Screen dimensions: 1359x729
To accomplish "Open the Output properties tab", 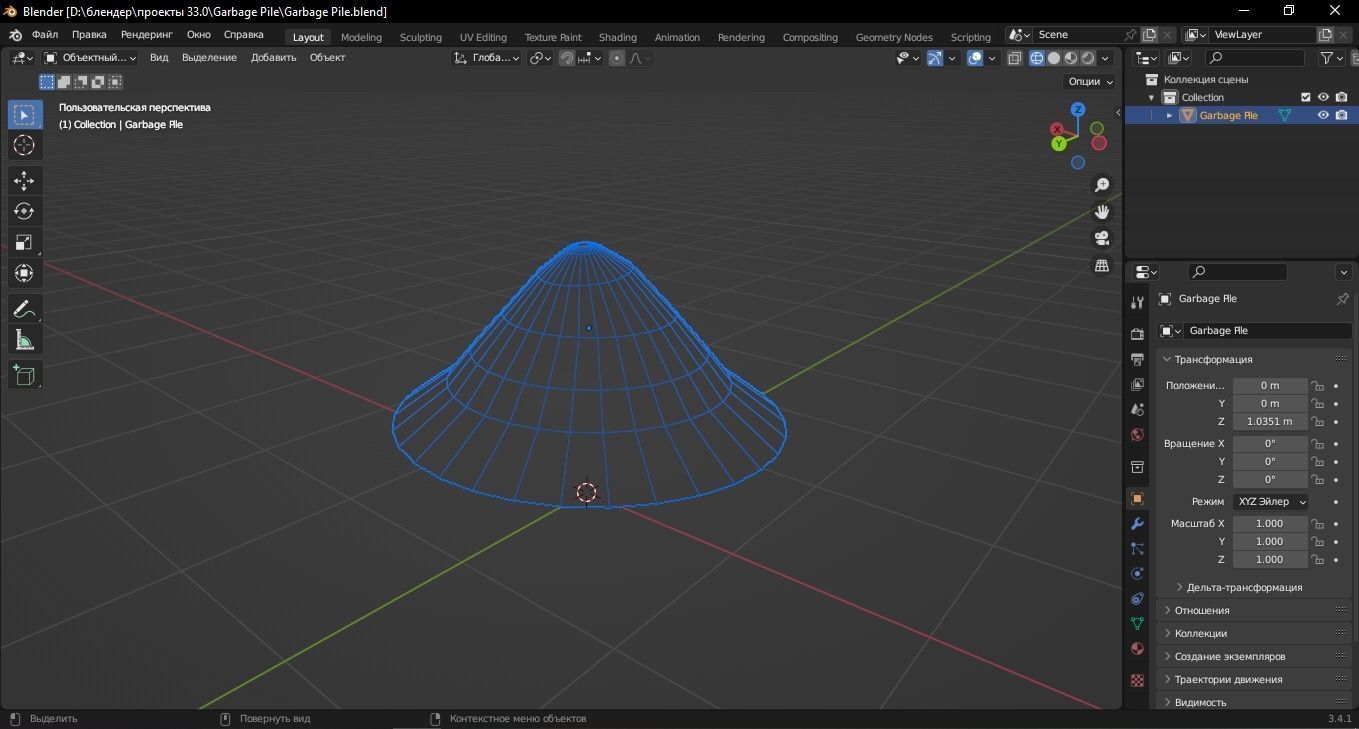I will 1137,359.
